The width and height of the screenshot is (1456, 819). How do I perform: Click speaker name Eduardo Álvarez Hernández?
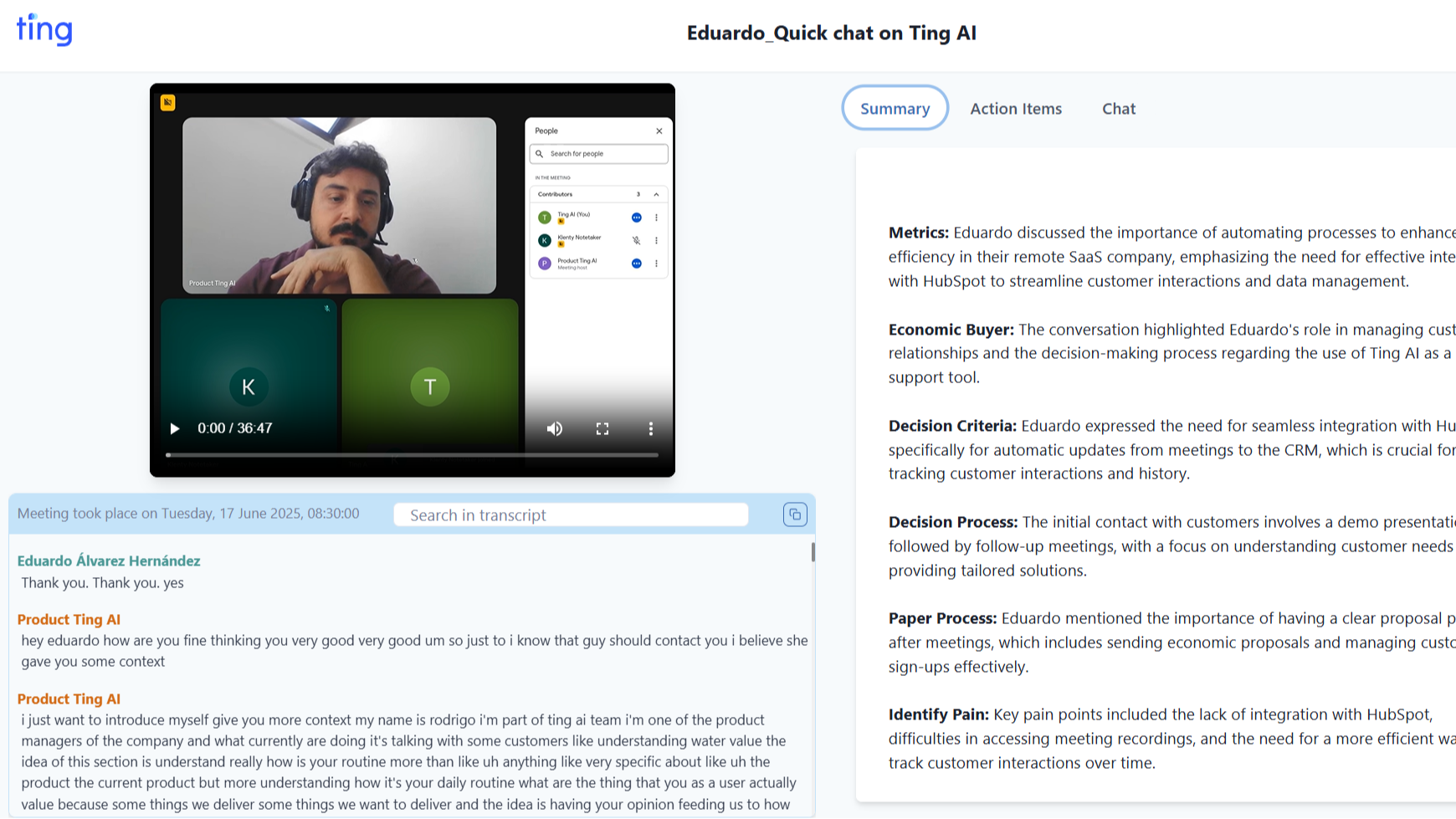tap(109, 561)
